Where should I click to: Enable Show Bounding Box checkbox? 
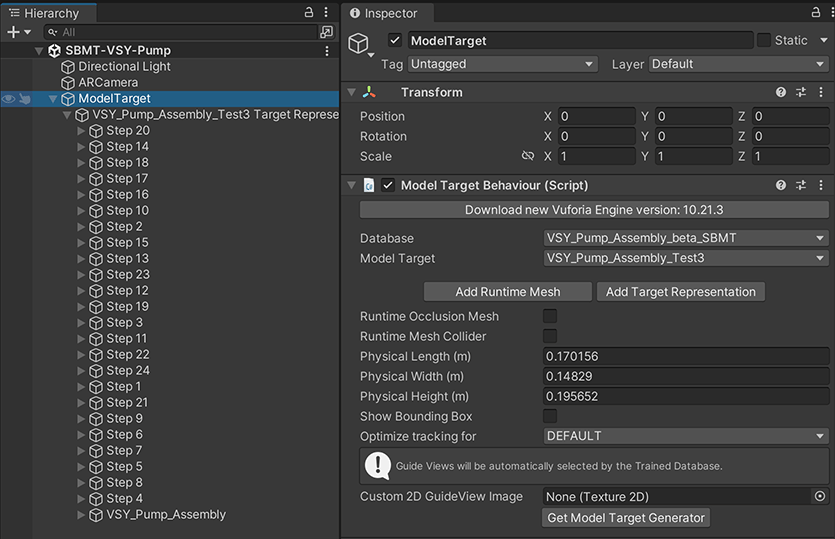[550, 416]
